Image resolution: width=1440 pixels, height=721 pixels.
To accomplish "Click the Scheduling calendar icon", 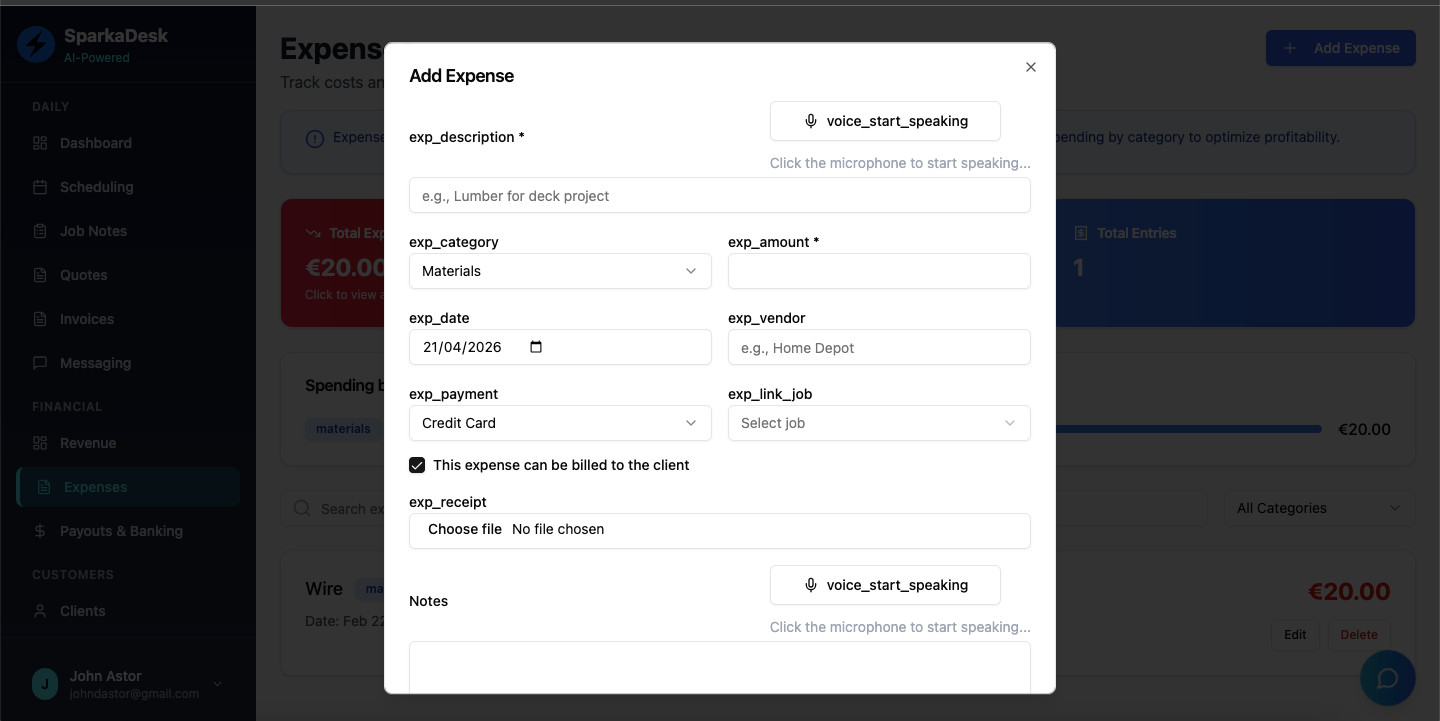I will pyautogui.click(x=40, y=187).
